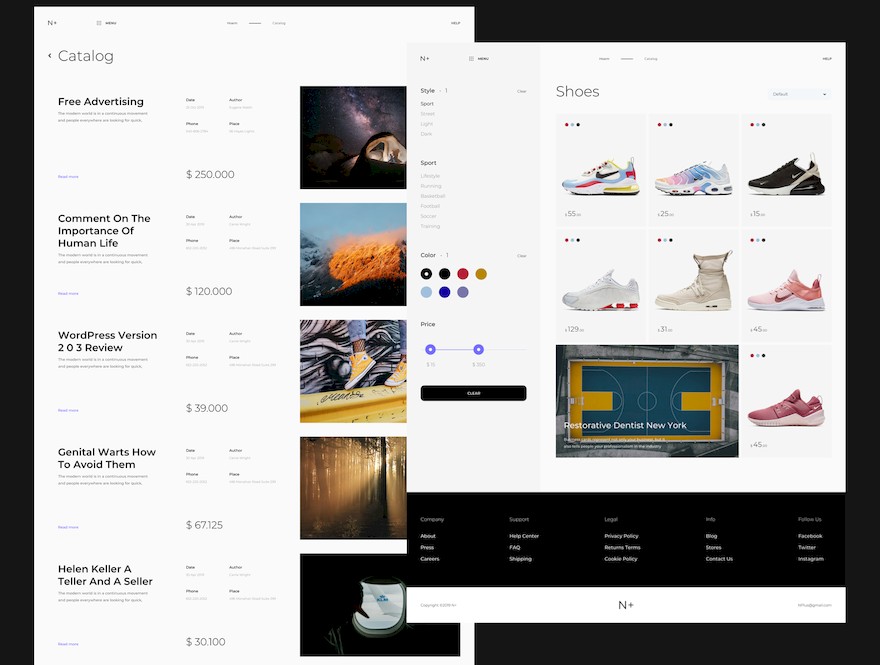The image size is (880, 665).
Task: Click the black CLEAR button
Action: 474,393
